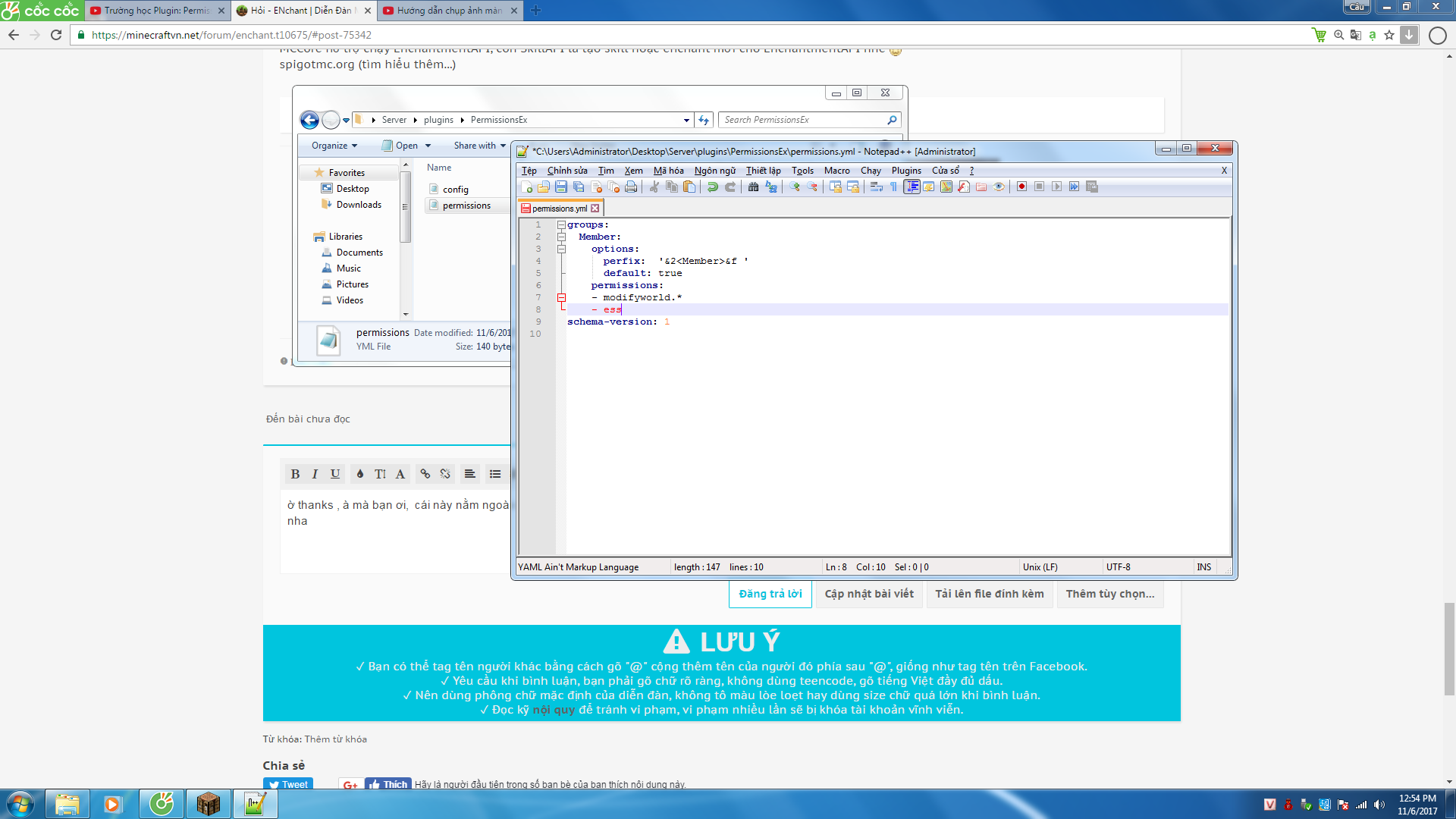Click the Print icon in Notepad++ toolbar
This screenshot has height=819, width=1456.
click(631, 187)
